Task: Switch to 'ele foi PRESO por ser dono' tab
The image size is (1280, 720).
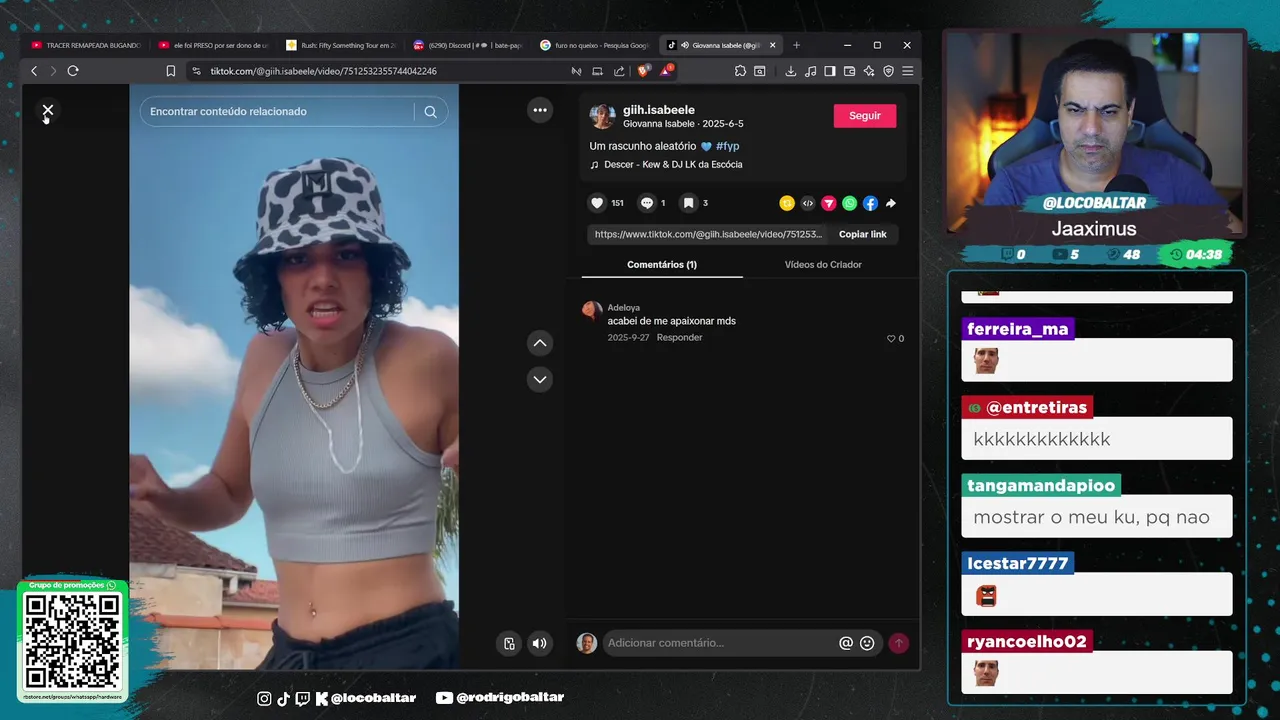Action: coord(213,45)
